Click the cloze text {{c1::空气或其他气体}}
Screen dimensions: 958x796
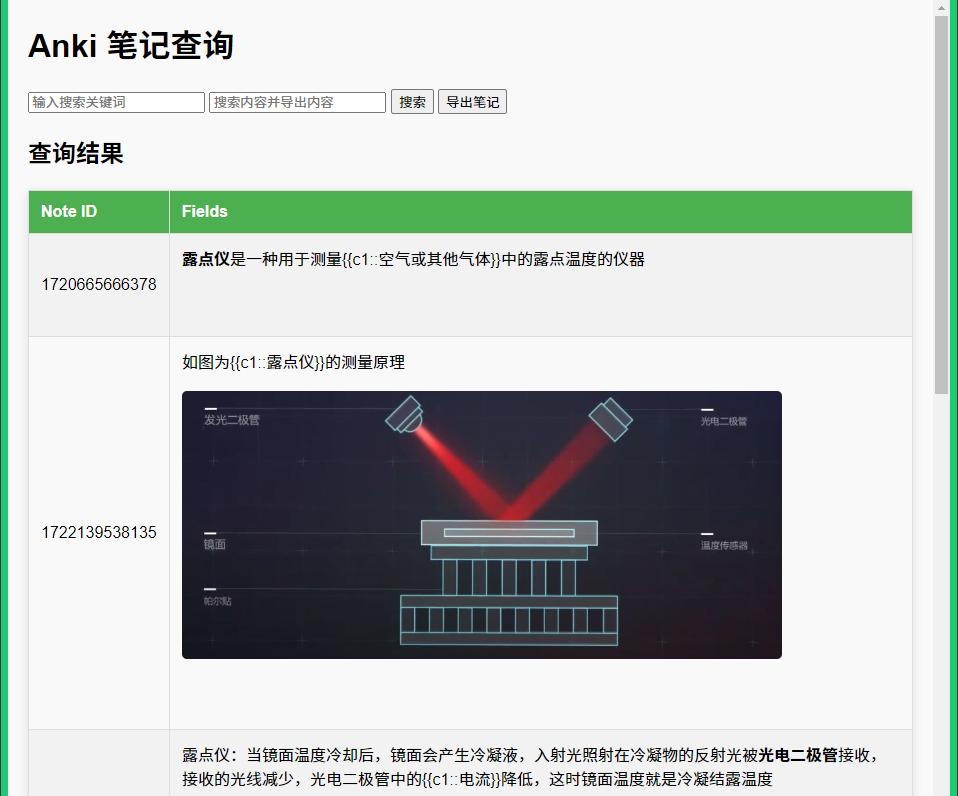click(x=421, y=259)
